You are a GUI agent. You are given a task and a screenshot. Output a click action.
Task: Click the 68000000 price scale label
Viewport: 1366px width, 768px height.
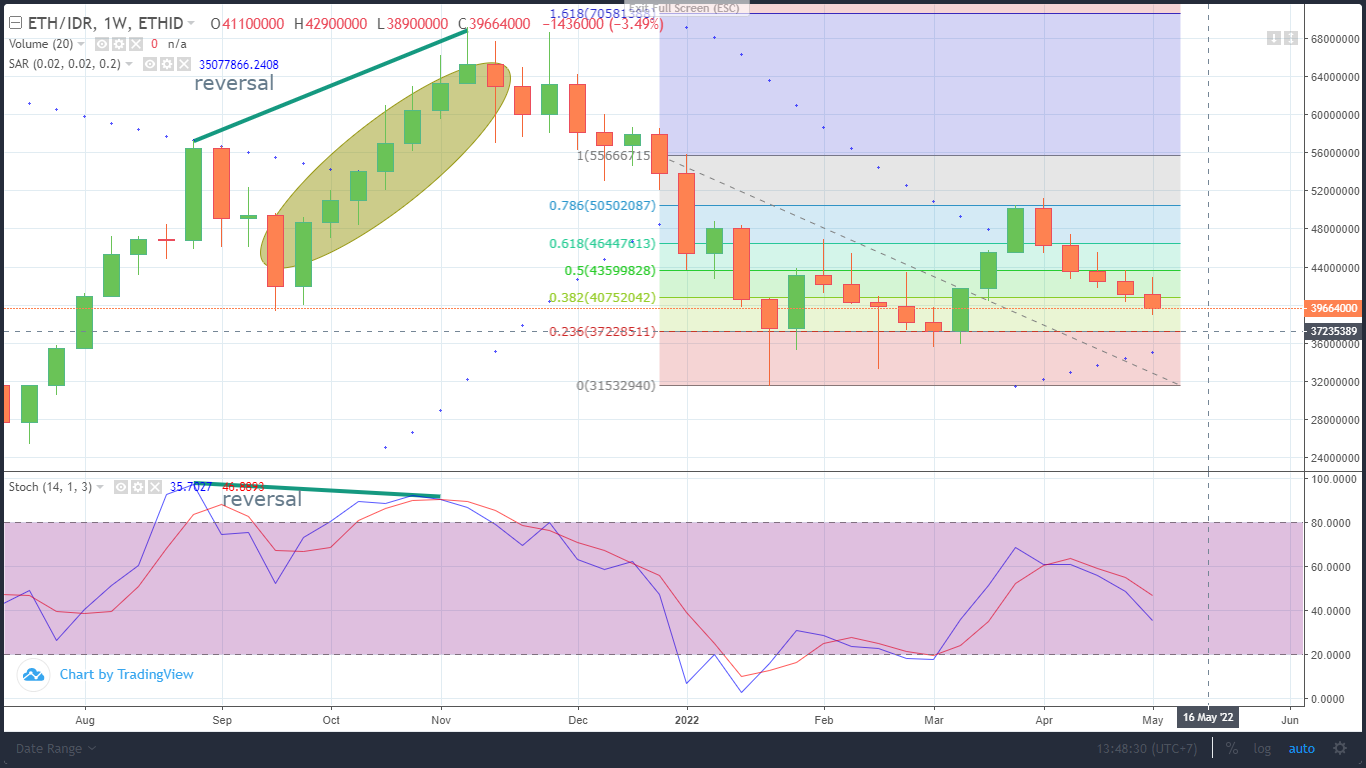[1336, 39]
